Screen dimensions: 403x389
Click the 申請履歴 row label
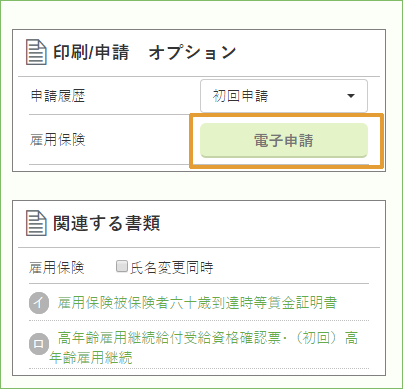58,96
